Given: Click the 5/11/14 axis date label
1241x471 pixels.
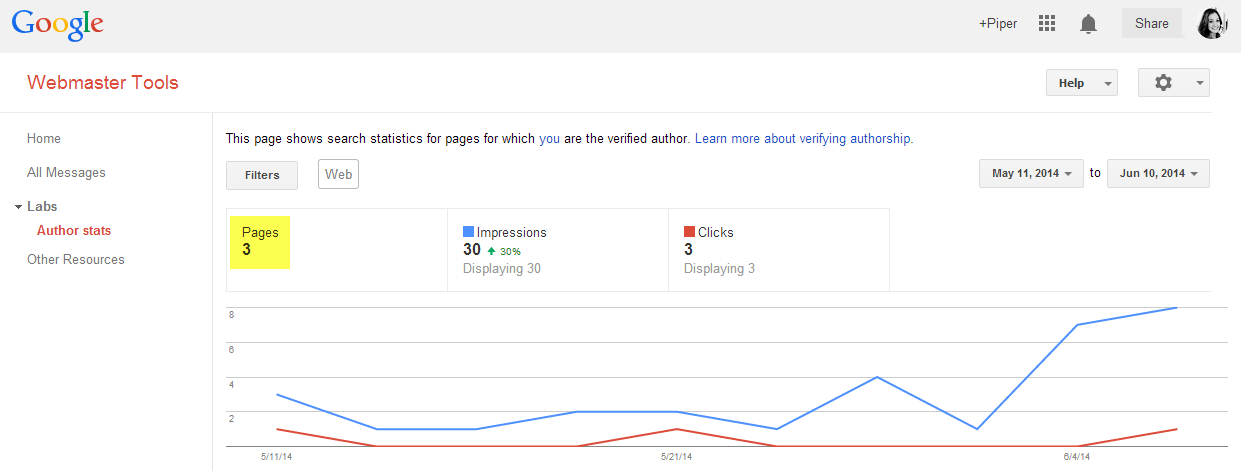Looking at the screenshot, I should click(275, 457).
